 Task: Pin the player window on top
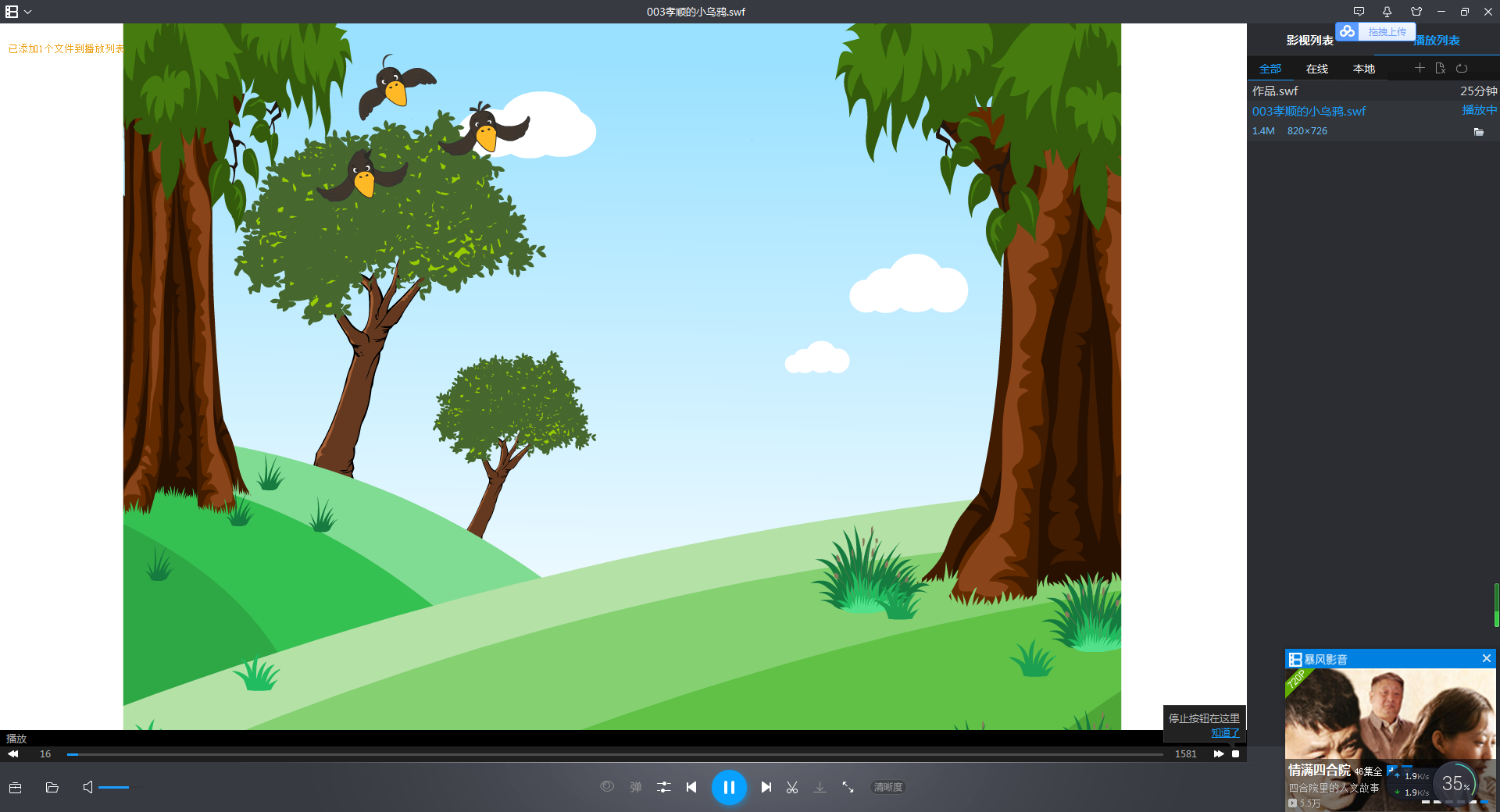coord(1387,12)
